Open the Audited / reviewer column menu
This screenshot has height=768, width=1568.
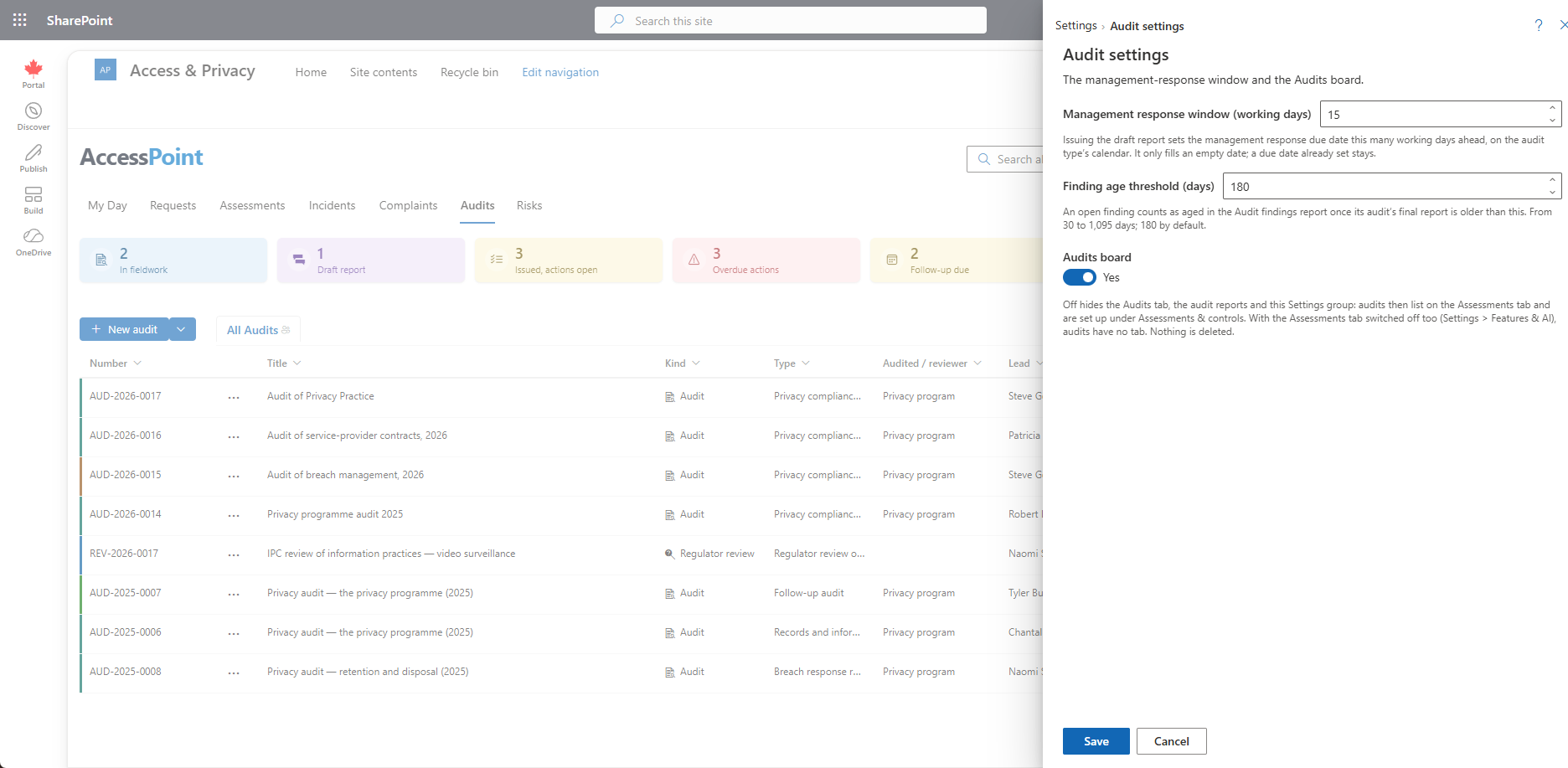pos(932,363)
